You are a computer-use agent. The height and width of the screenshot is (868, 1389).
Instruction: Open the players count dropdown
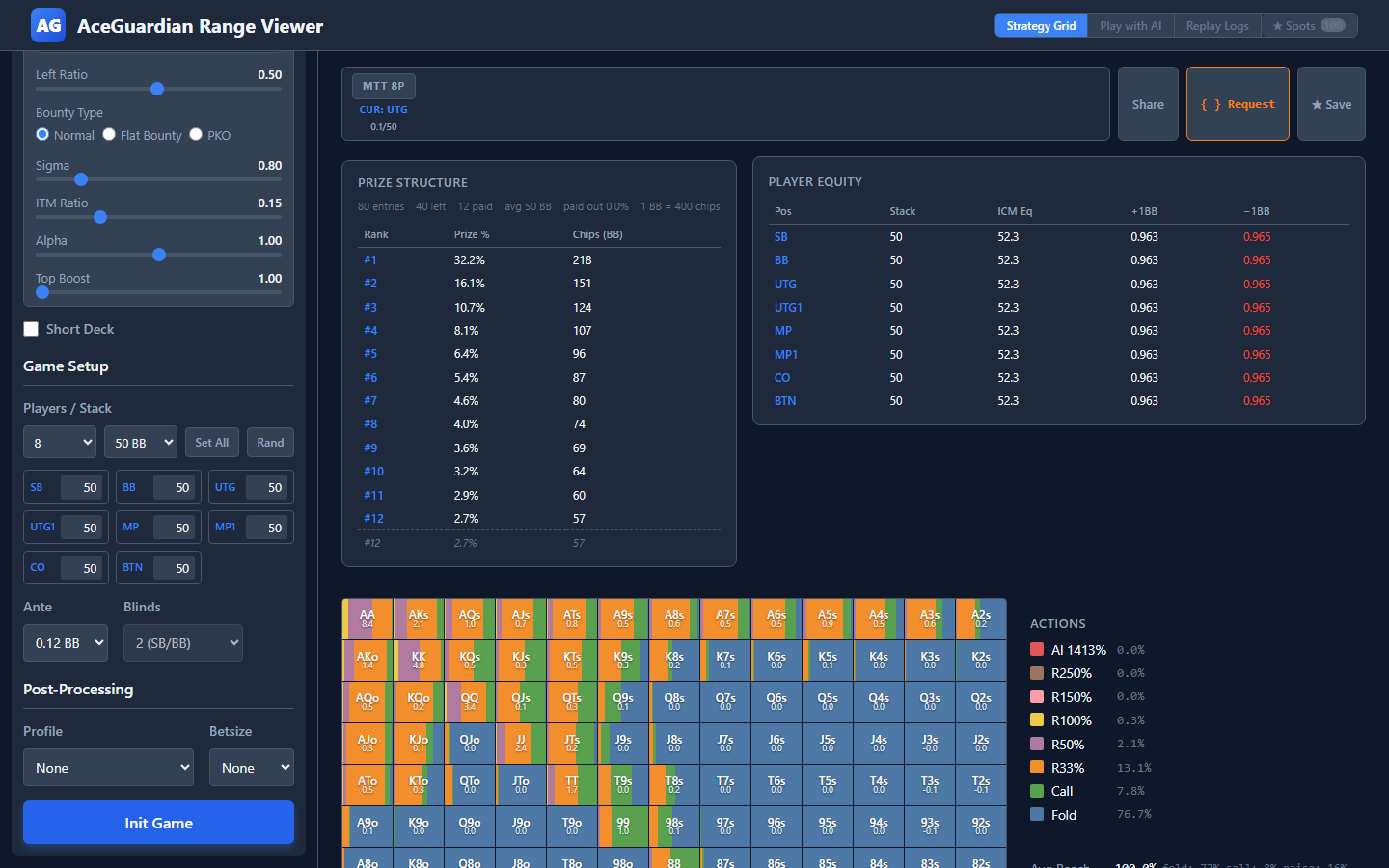point(59,442)
